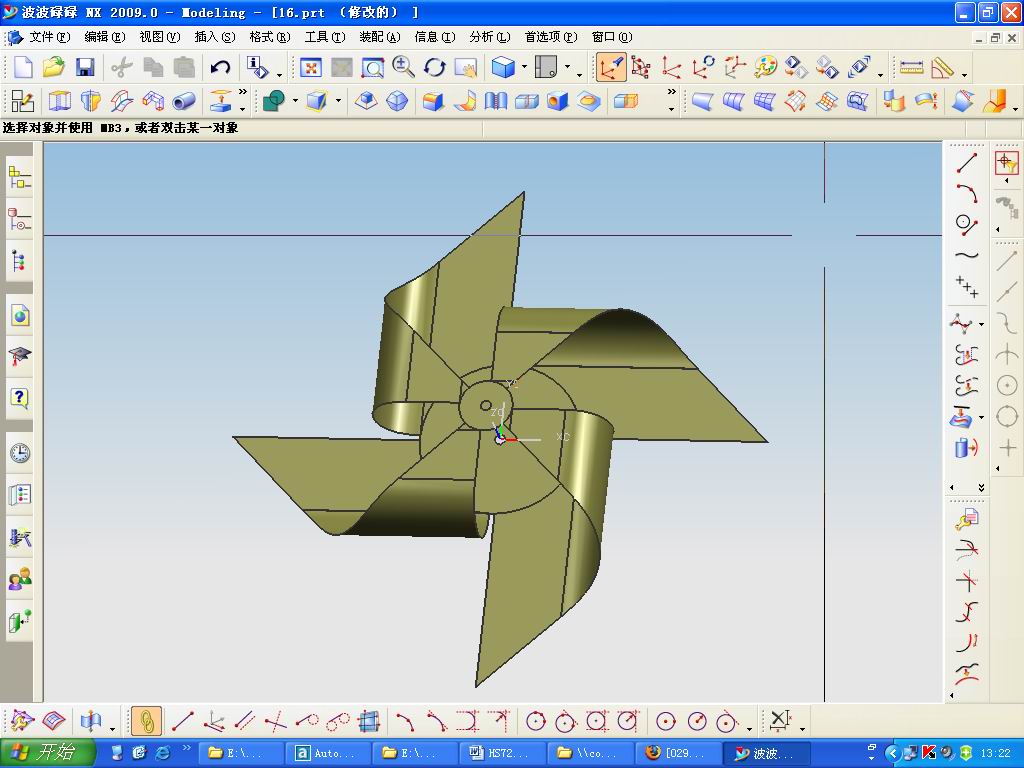This screenshot has height=768, width=1024.
Task: Toggle the chain-link curve selection button
Action: tap(146, 721)
